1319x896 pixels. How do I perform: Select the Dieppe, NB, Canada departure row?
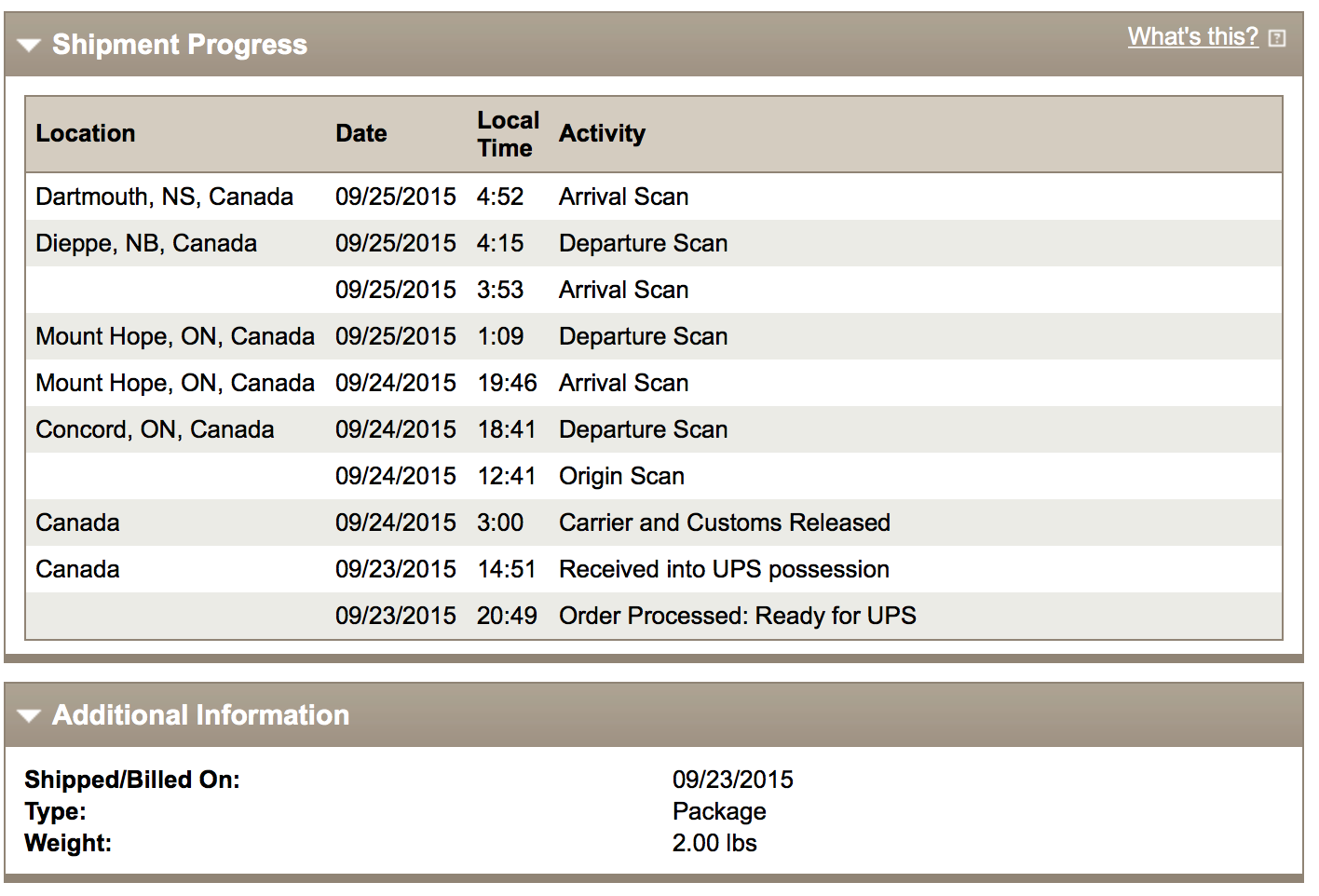coord(654,243)
